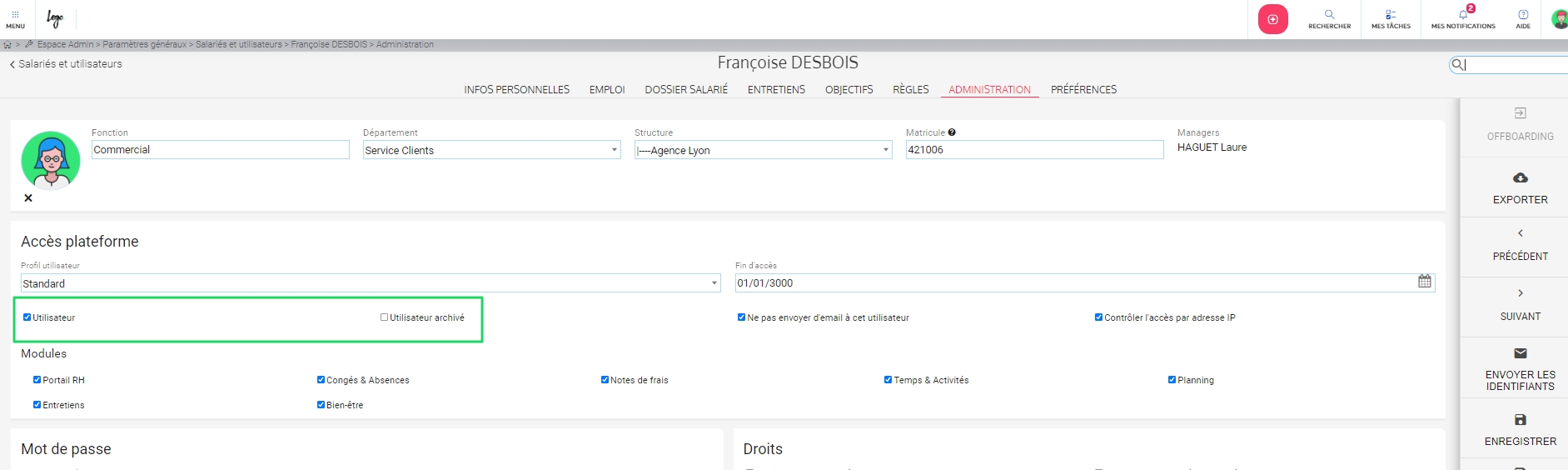The width and height of the screenshot is (1568, 470).
Task: Click the red plus quick-add icon
Action: [1272, 19]
